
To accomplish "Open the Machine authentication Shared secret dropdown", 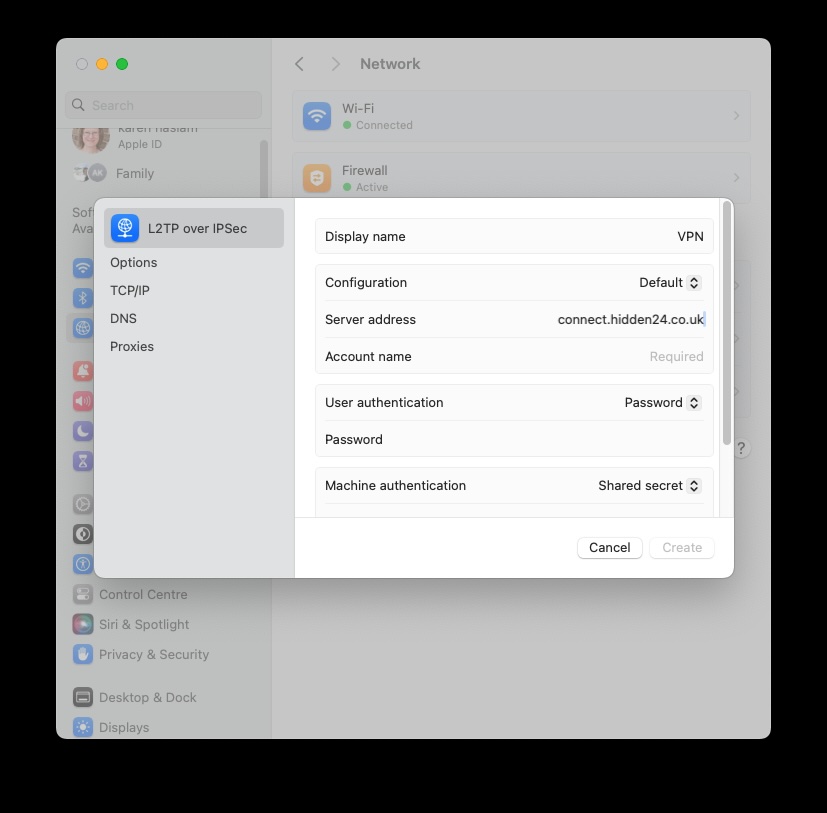I will [649, 485].
